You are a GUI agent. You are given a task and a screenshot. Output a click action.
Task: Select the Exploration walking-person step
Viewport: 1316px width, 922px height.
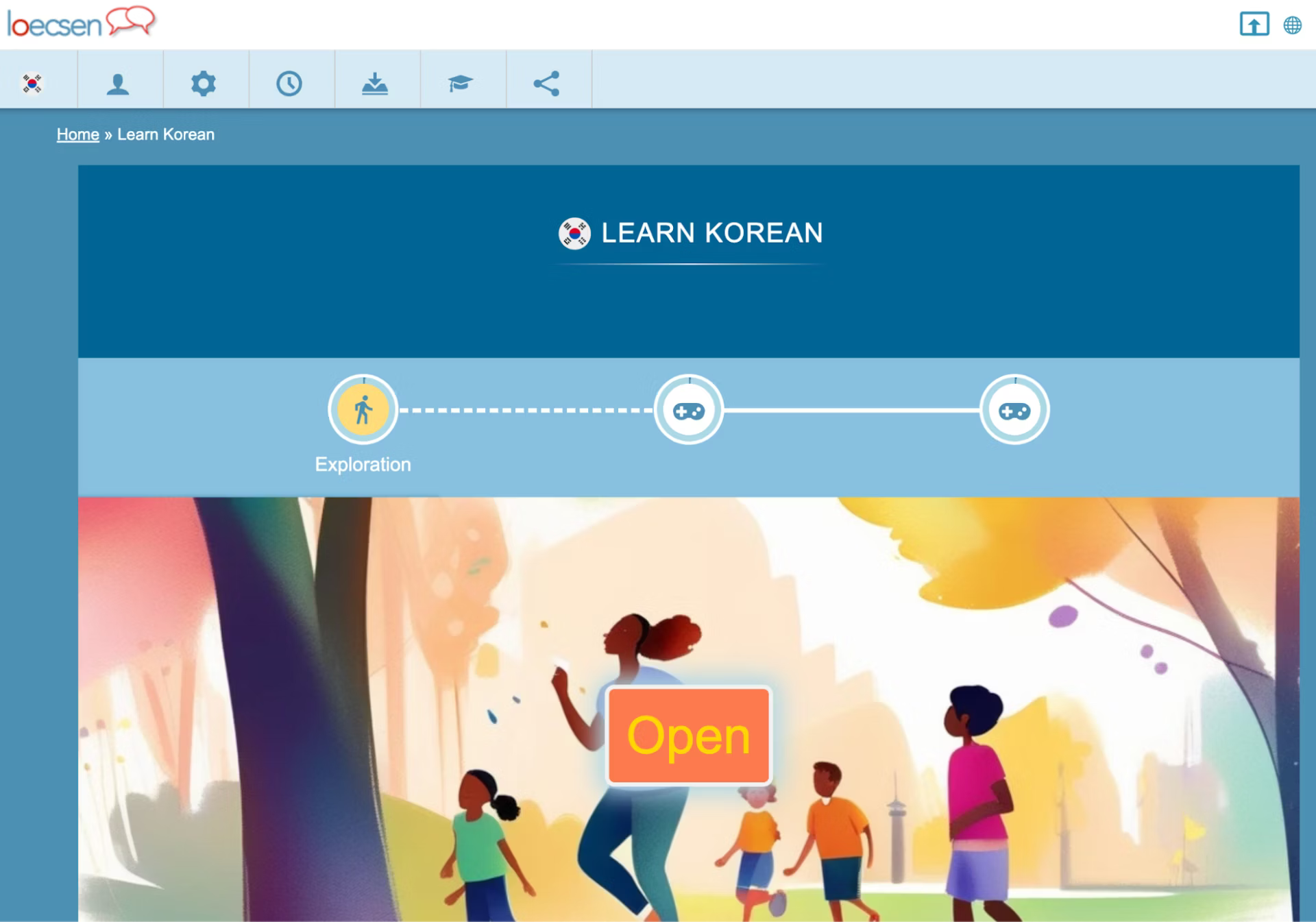pos(363,410)
